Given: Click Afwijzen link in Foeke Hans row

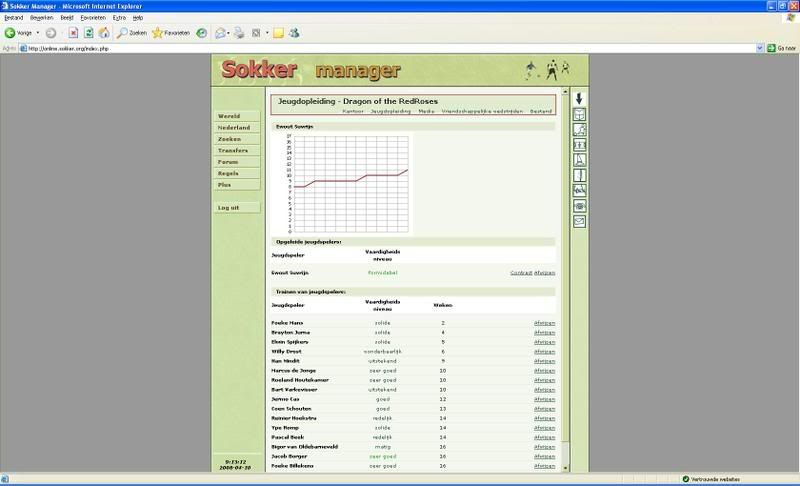Looking at the screenshot, I should pos(544,323).
